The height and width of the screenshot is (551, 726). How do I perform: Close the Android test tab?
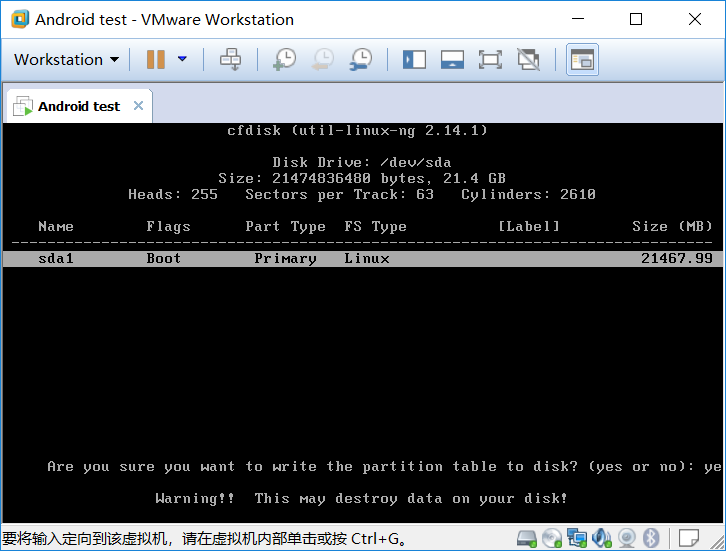point(138,106)
